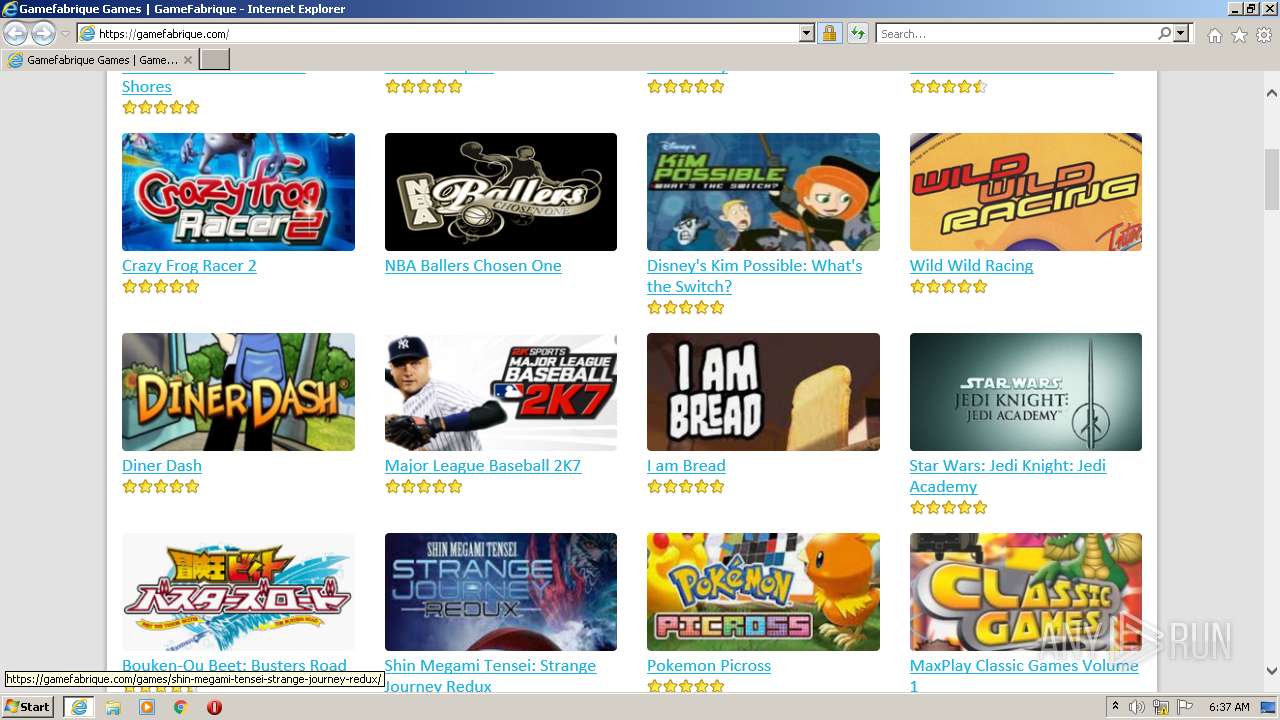Click the page scrollbar down arrow

1272,671
